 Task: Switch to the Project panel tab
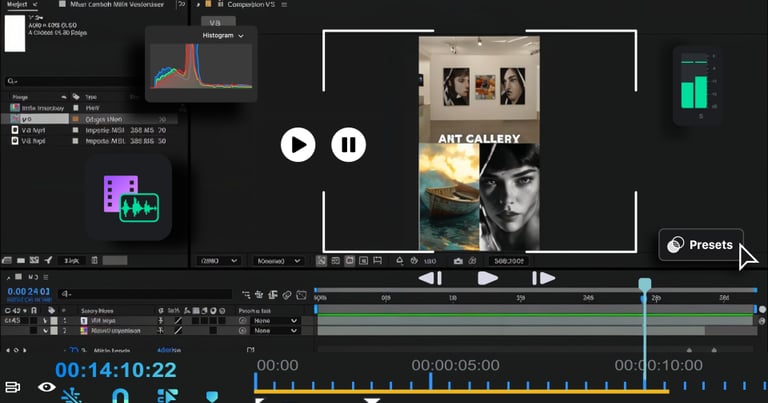[x=17, y=4]
